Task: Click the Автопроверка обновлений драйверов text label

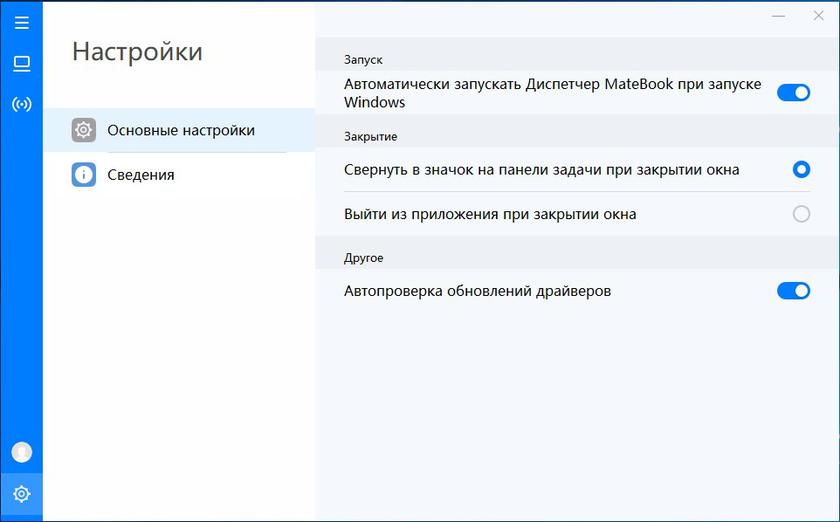Action: (477, 291)
